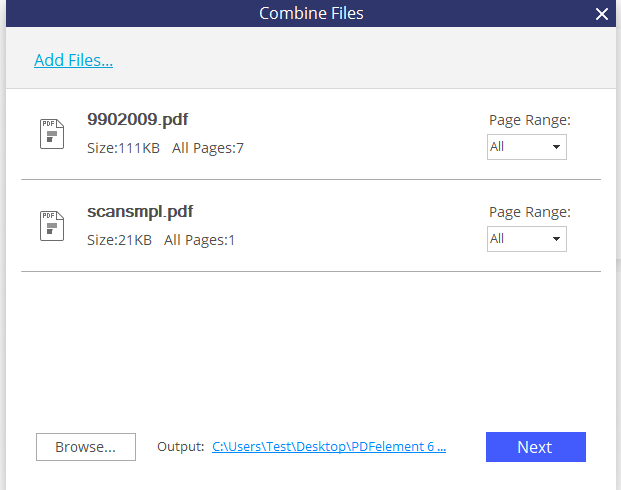Click the Browse... button
The width and height of the screenshot is (621, 490).
pyautogui.click(x=86, y=447)
